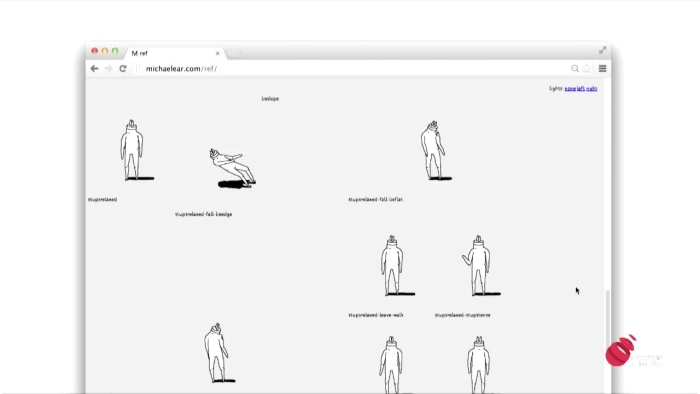
Task: Click the magnifier icon in the address bar
Action: [x=575, y=68]
